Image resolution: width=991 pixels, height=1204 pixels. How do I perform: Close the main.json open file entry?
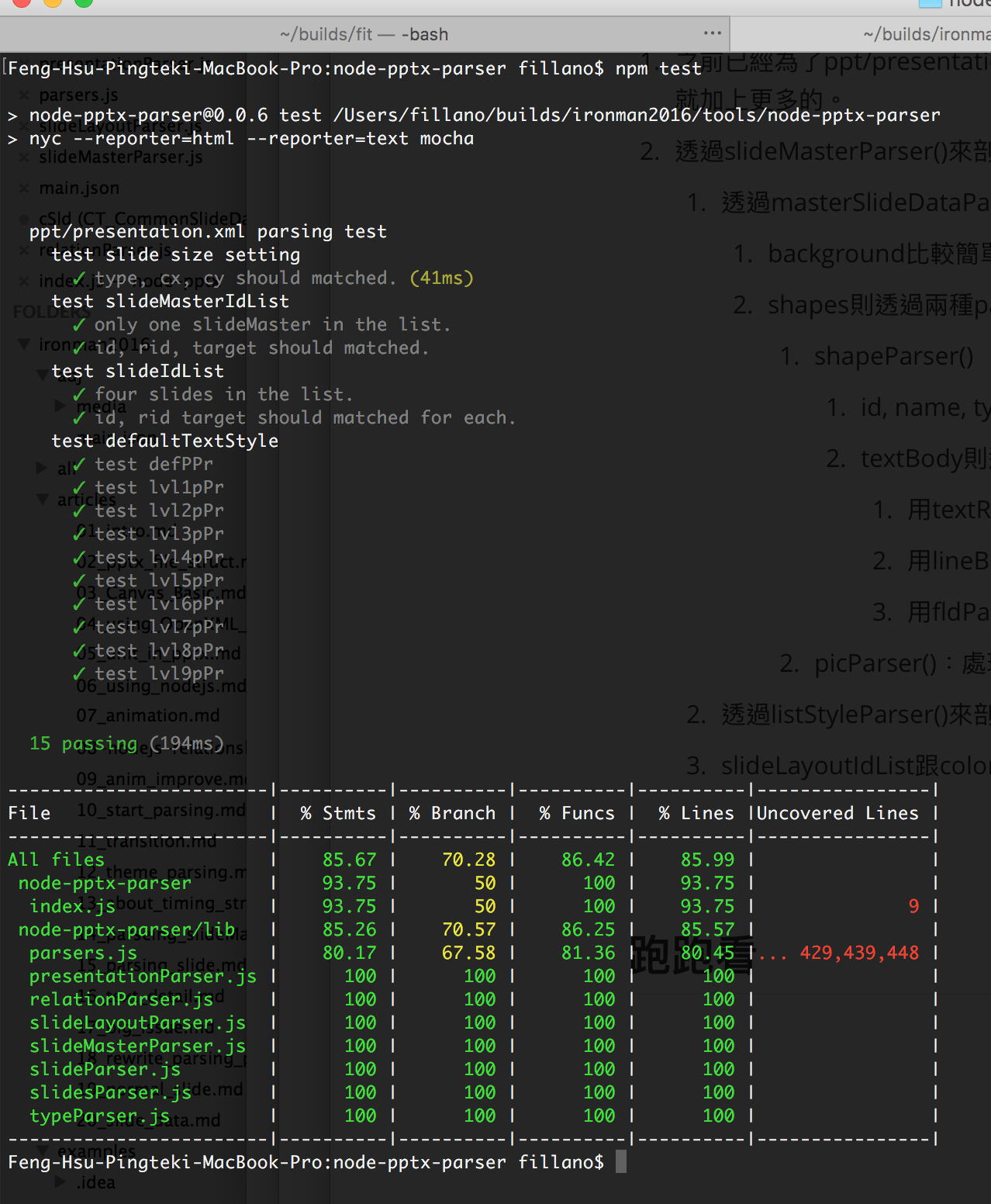24,188
